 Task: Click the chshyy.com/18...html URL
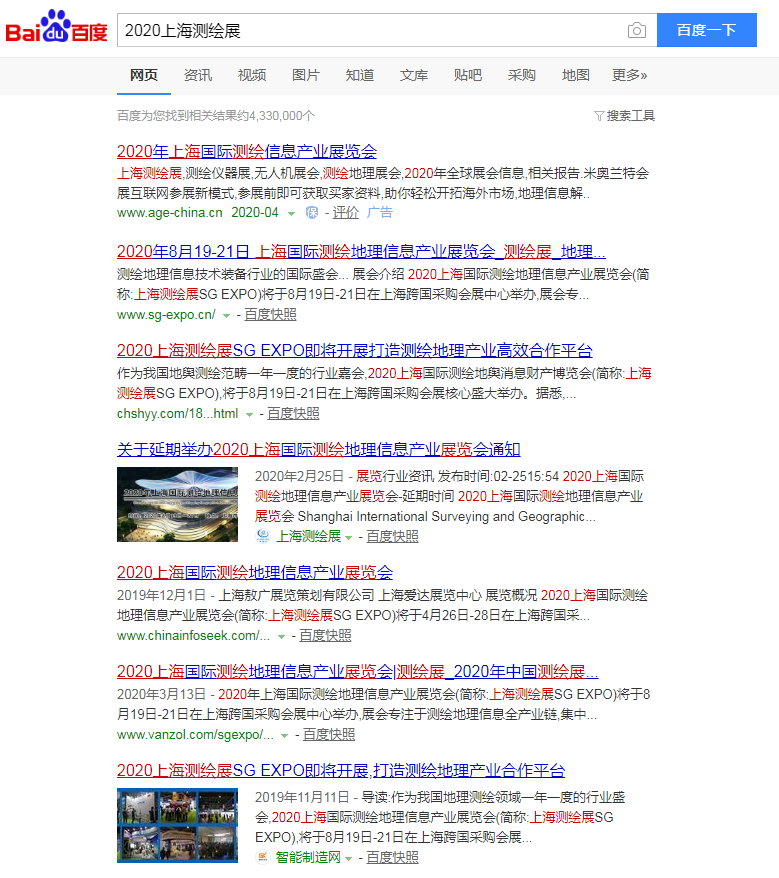178,414
